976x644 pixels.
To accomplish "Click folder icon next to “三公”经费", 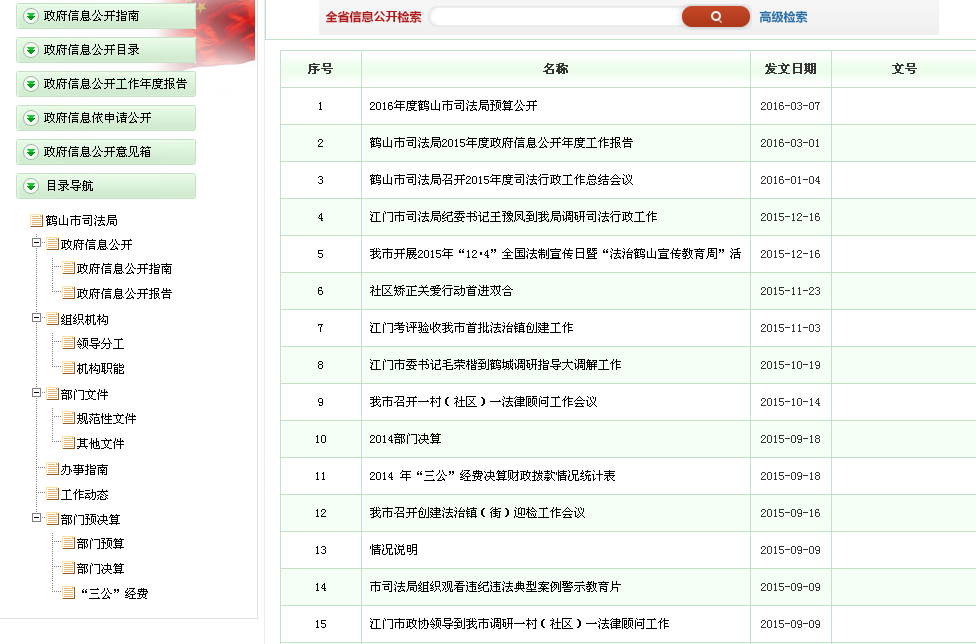I will point(68,594).
